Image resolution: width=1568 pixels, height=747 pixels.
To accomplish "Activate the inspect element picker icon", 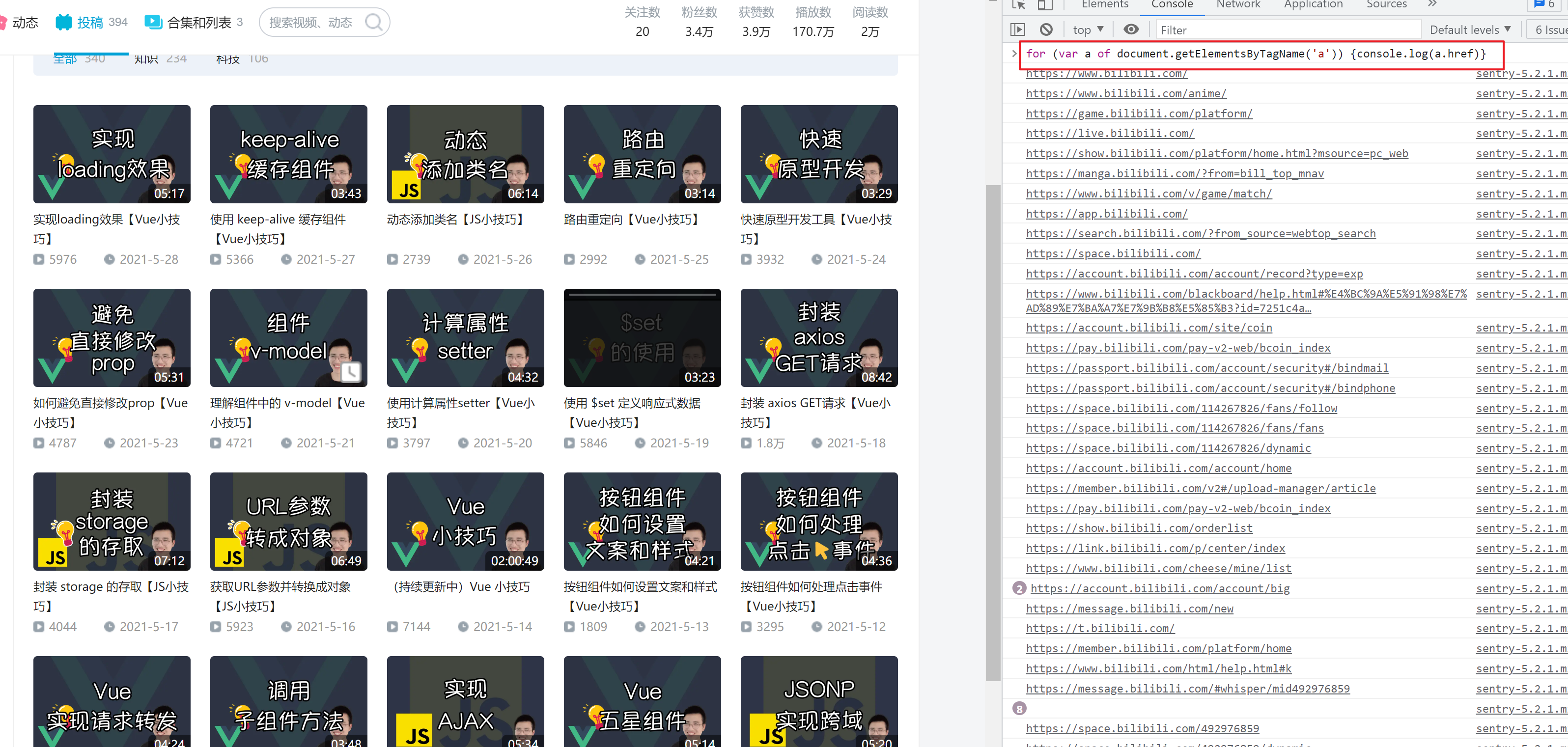I will coord(1019,5).
